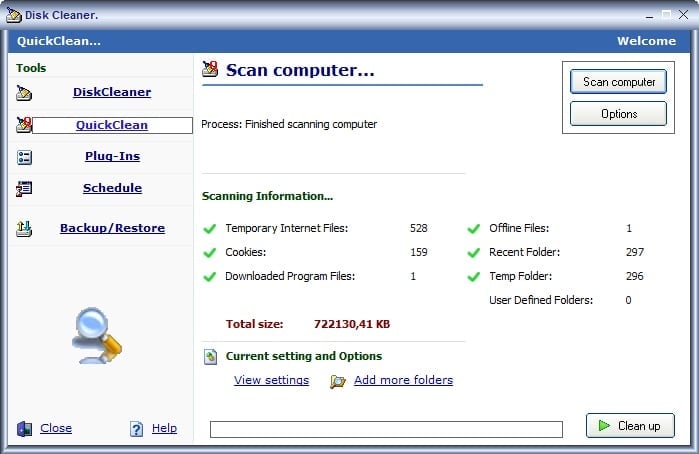Click the Close link
Viewport: 699px width, 454px height.
point(56,428)
